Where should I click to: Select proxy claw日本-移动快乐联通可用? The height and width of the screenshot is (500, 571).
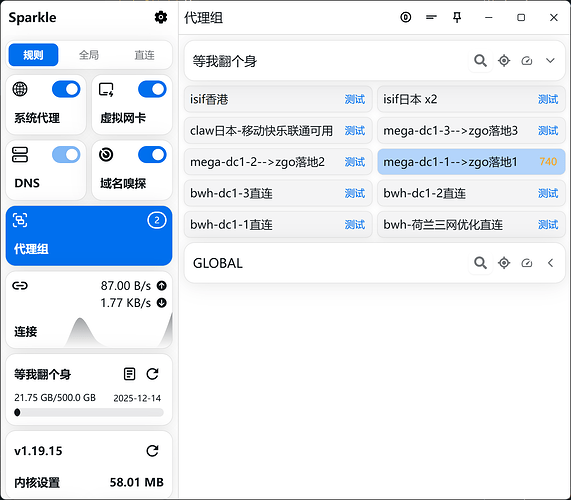coord(278,130)
